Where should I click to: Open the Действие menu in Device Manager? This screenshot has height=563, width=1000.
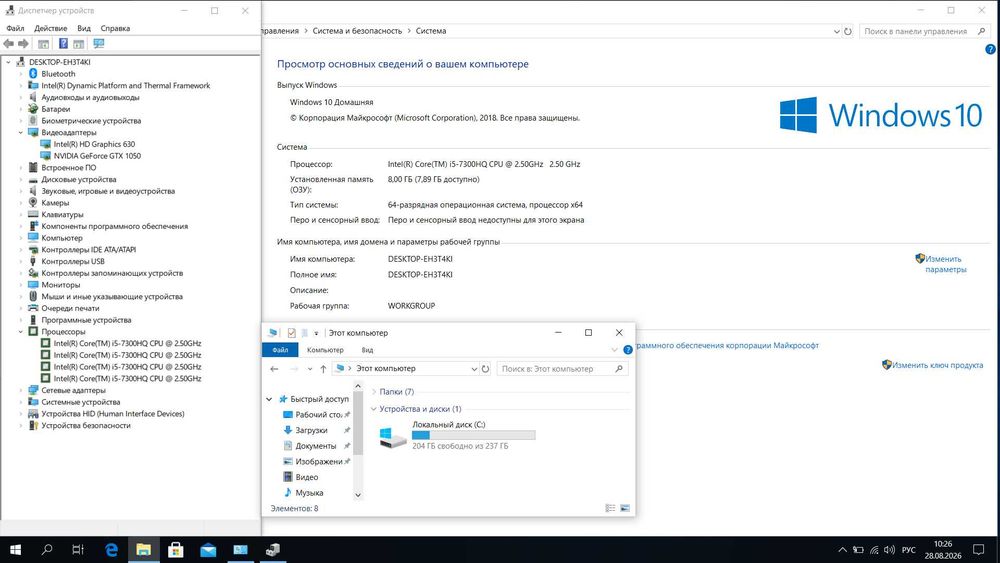(50, 28)
